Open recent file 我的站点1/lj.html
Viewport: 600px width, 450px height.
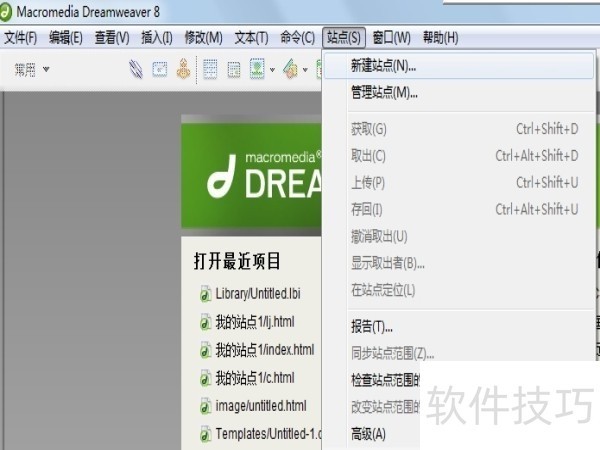(255, 322)
